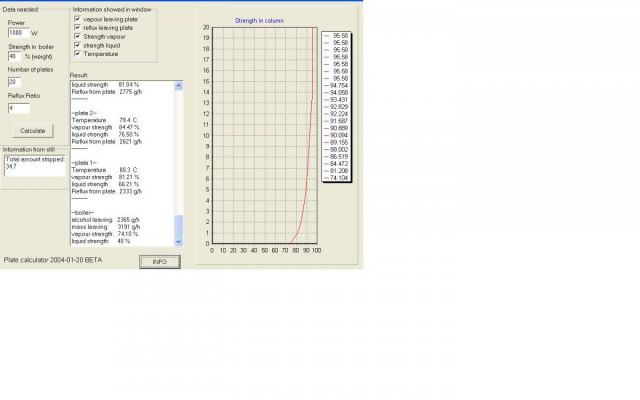Toggle the 'strength liquid' checkbox
Viewport: 640px width, 400px height.
(79, 46)
